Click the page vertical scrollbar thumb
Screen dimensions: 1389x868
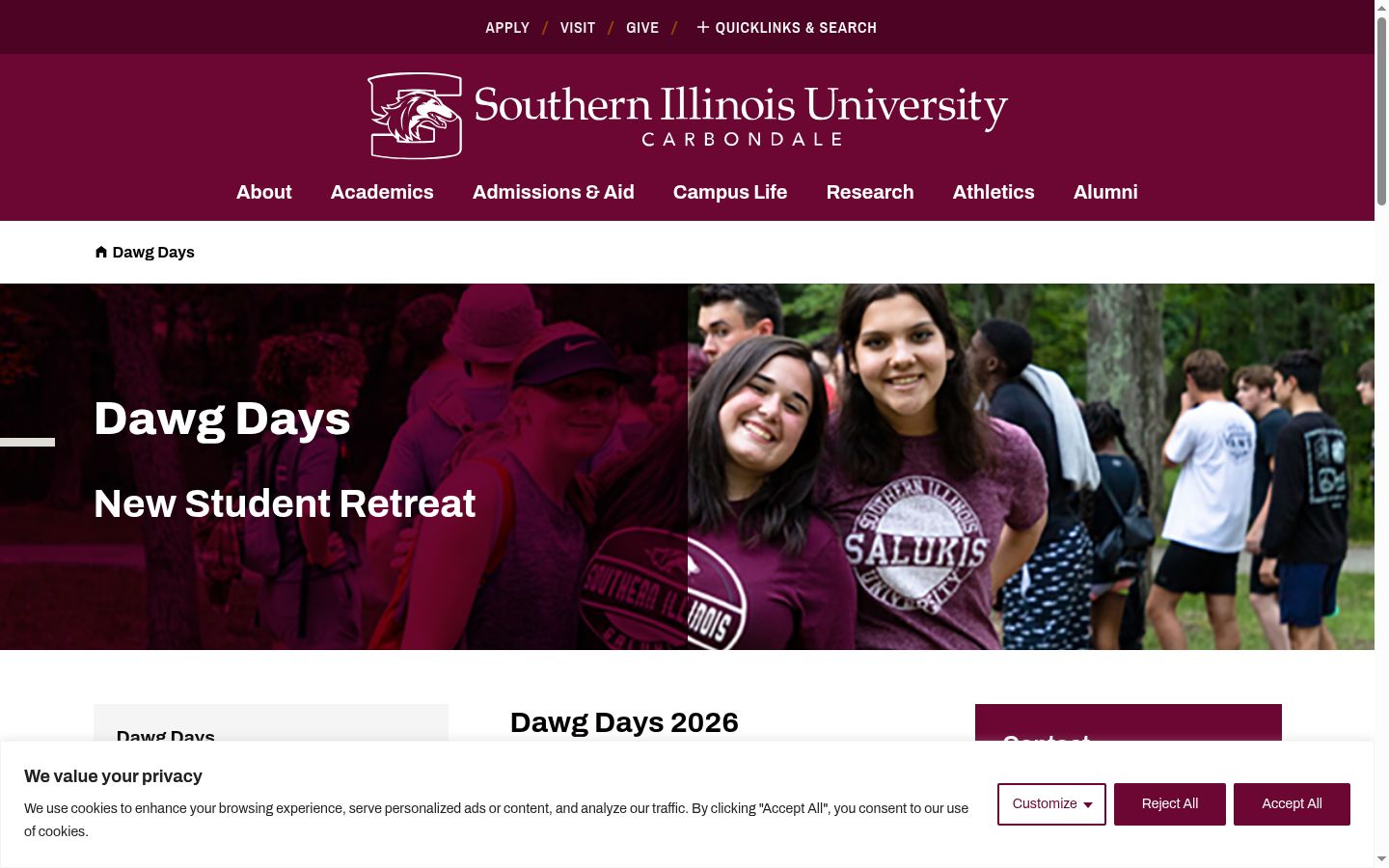tap(1381, 111)
